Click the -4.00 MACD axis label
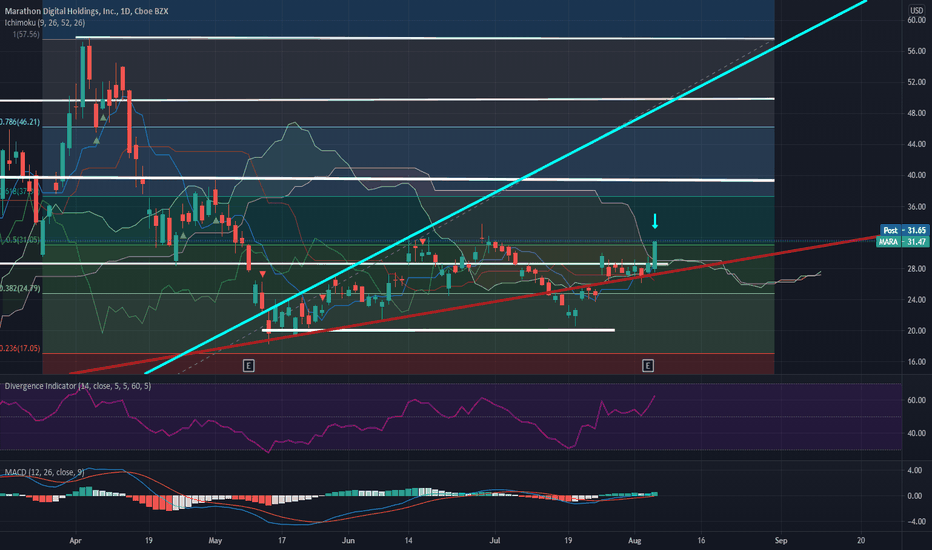932x550 pixels. [x=915, y=521]
